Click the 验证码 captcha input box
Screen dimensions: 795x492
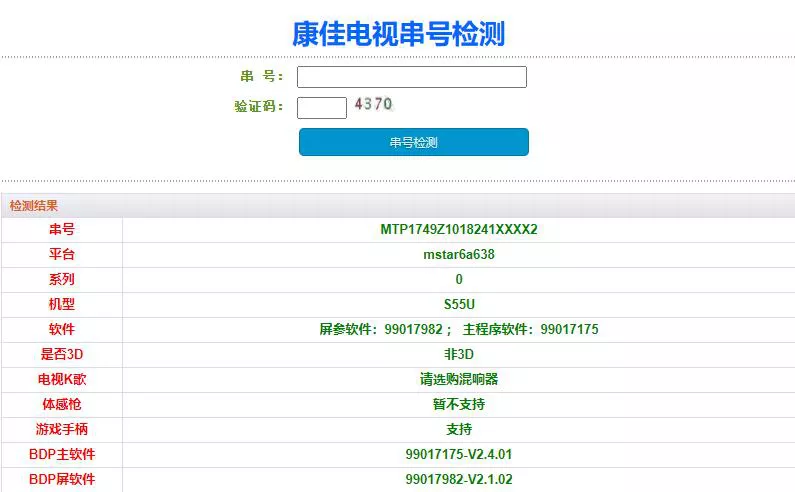coord(322,108)
